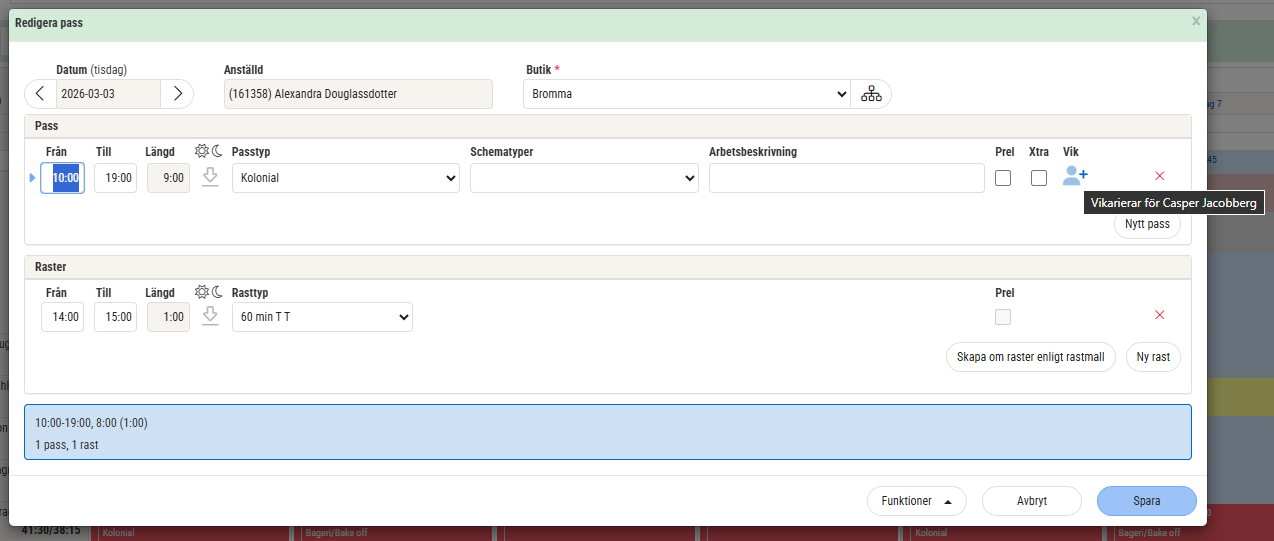Close the Redigera pass dialog

click(1196, 21)
